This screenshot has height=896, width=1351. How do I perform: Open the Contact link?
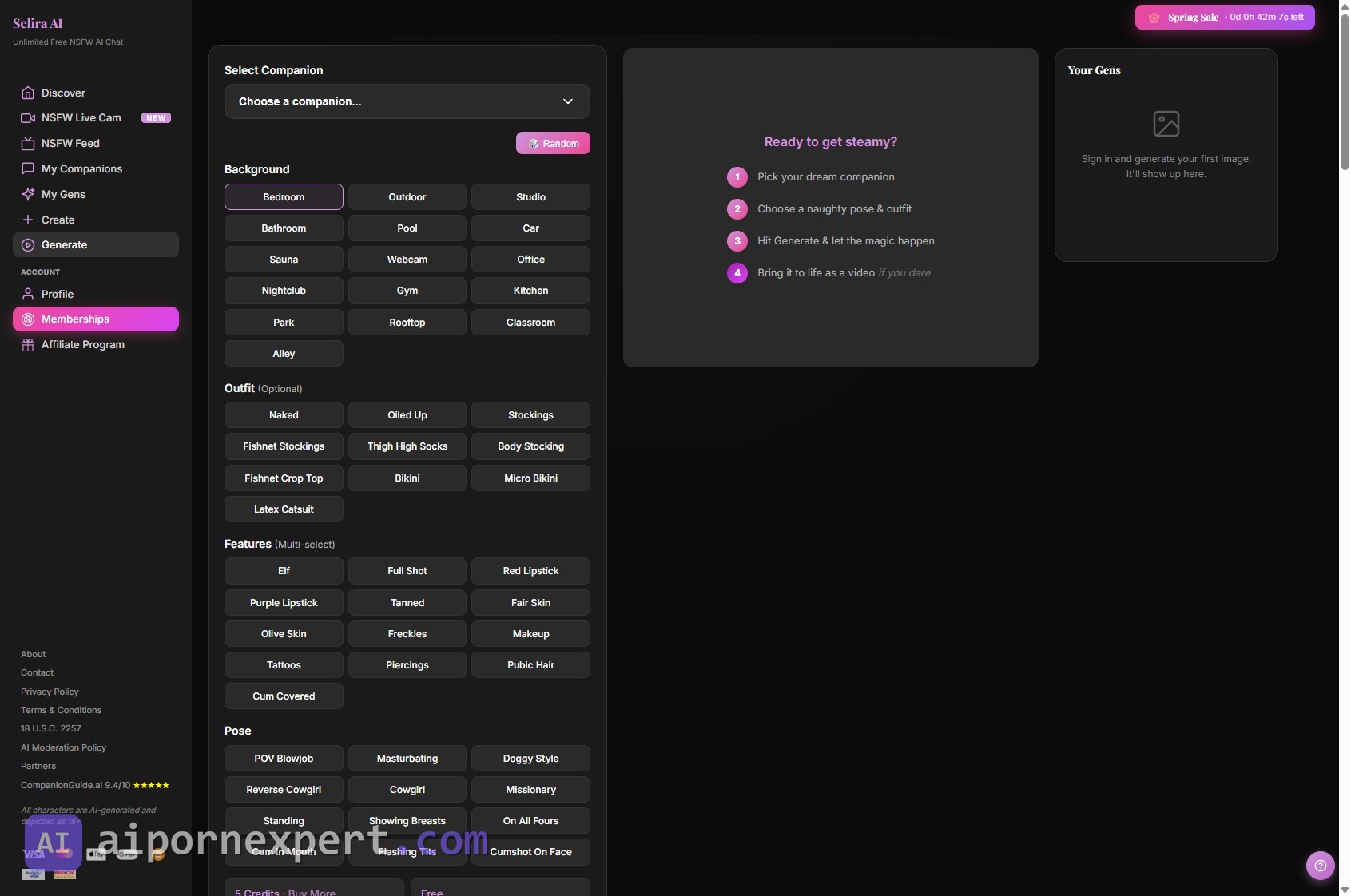(38, 672)
